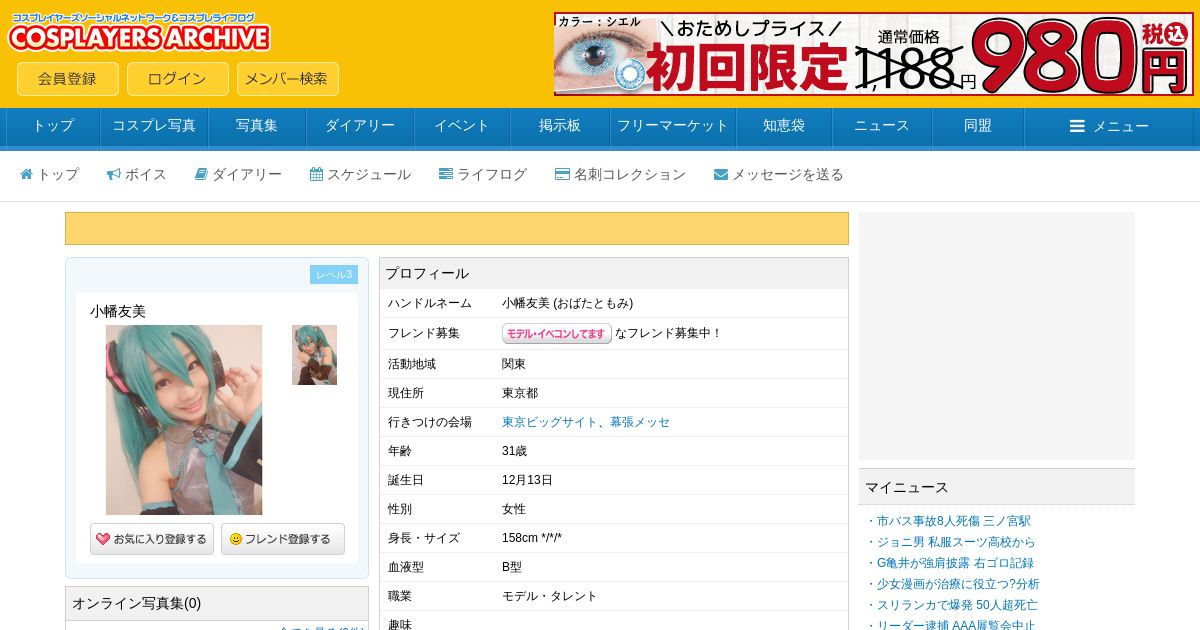Image resolution: width=1200 pixels, height=630 pixels.
Task: Click the モデル・イベコンしてます badge
Action: pos(557,333)
